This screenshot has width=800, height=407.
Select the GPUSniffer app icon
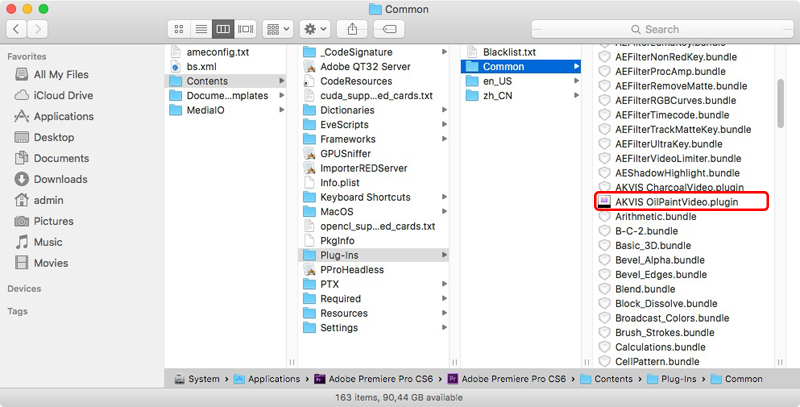click(x=309, y=154)
